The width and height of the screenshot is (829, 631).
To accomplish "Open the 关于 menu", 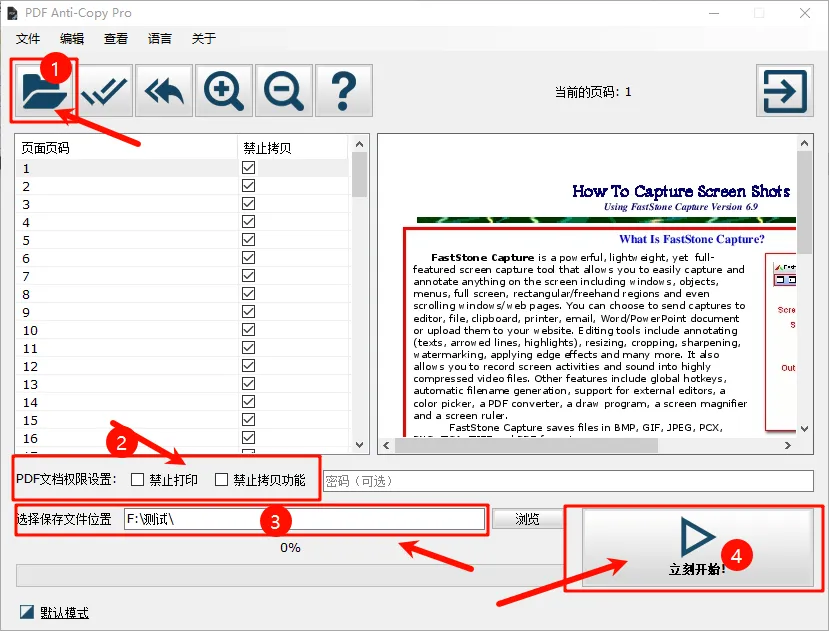I will pyautogui.click(x=204, y=39).
